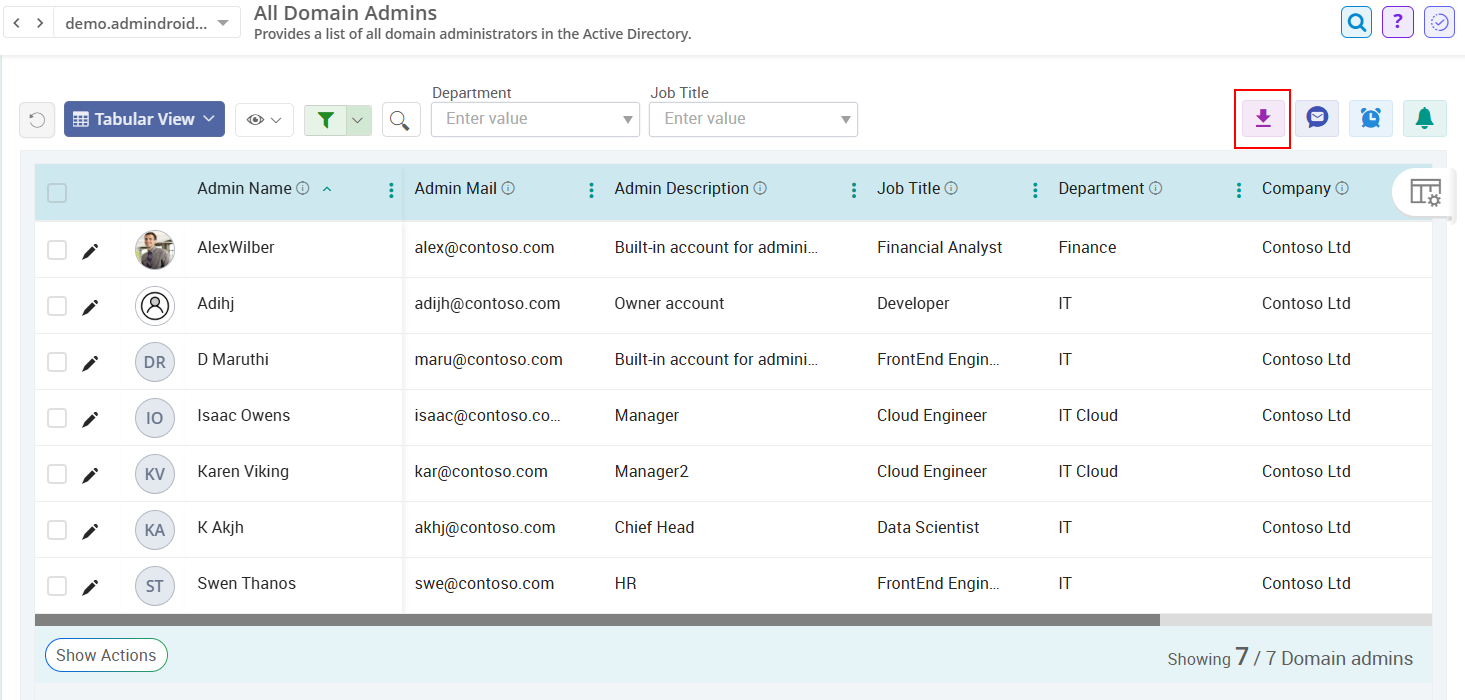
Task: Open the email report icon
Action: tap(1317, 118)
